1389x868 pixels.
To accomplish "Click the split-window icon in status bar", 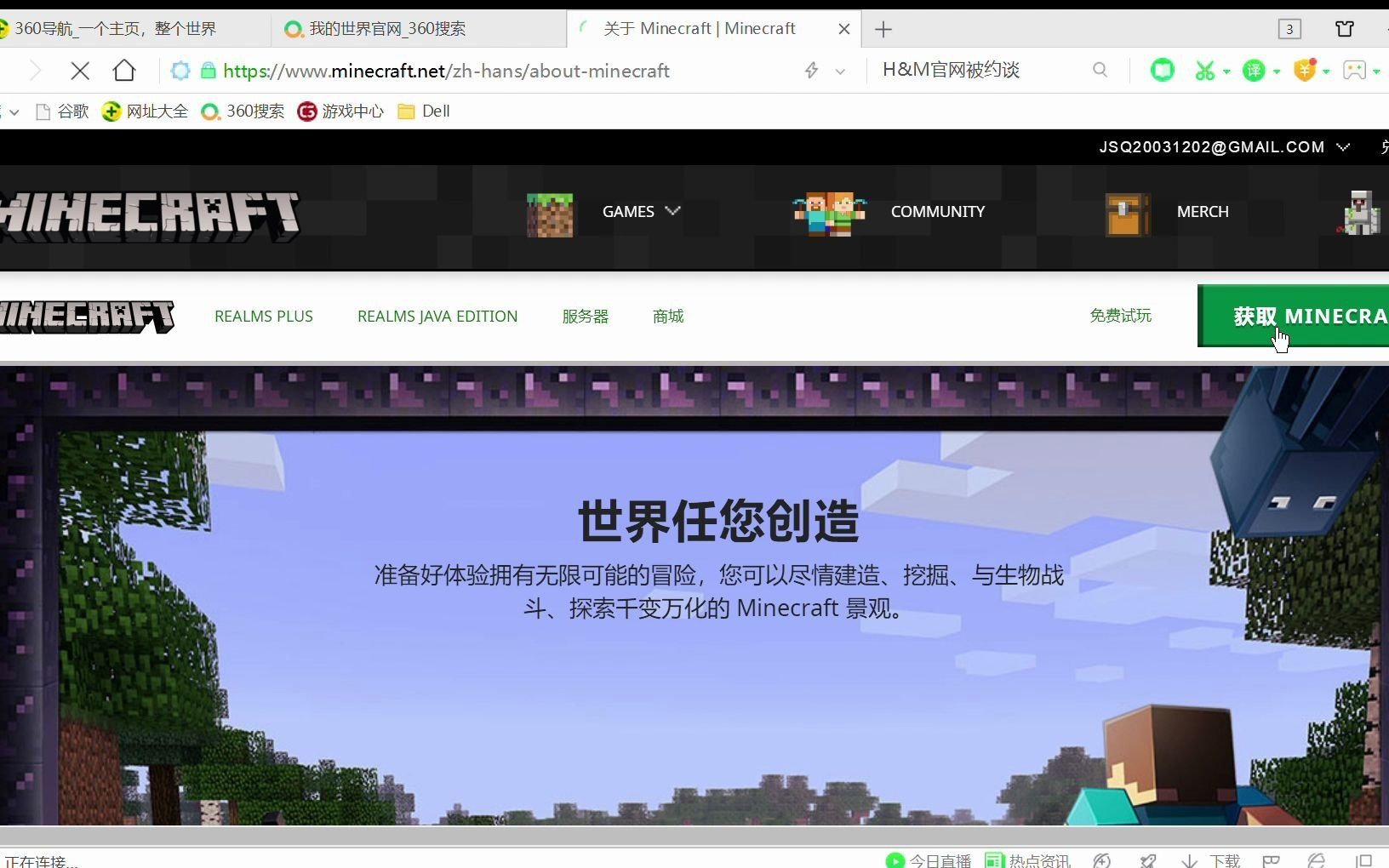I will pyautogui.click(x=1363, y=860).
